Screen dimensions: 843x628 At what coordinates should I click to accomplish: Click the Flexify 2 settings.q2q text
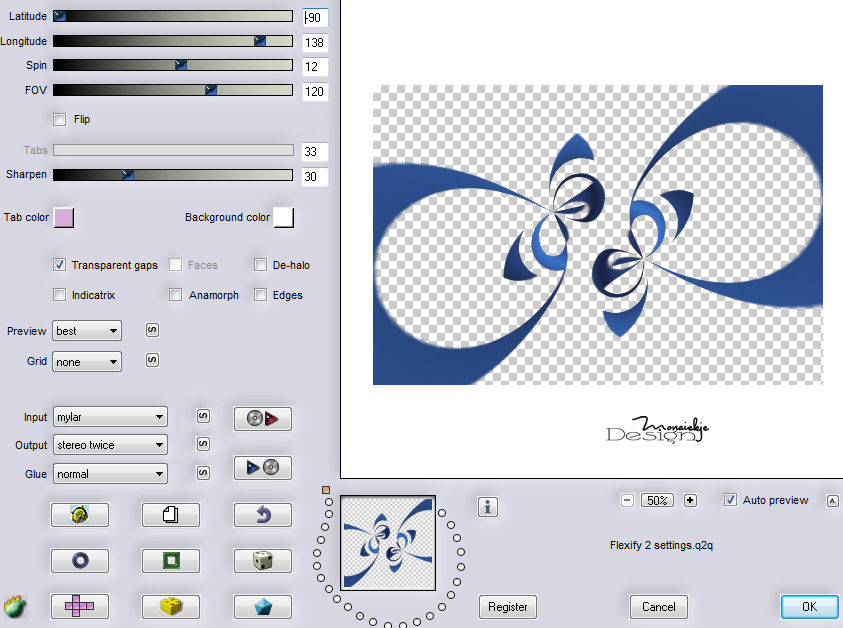[661, 545]
